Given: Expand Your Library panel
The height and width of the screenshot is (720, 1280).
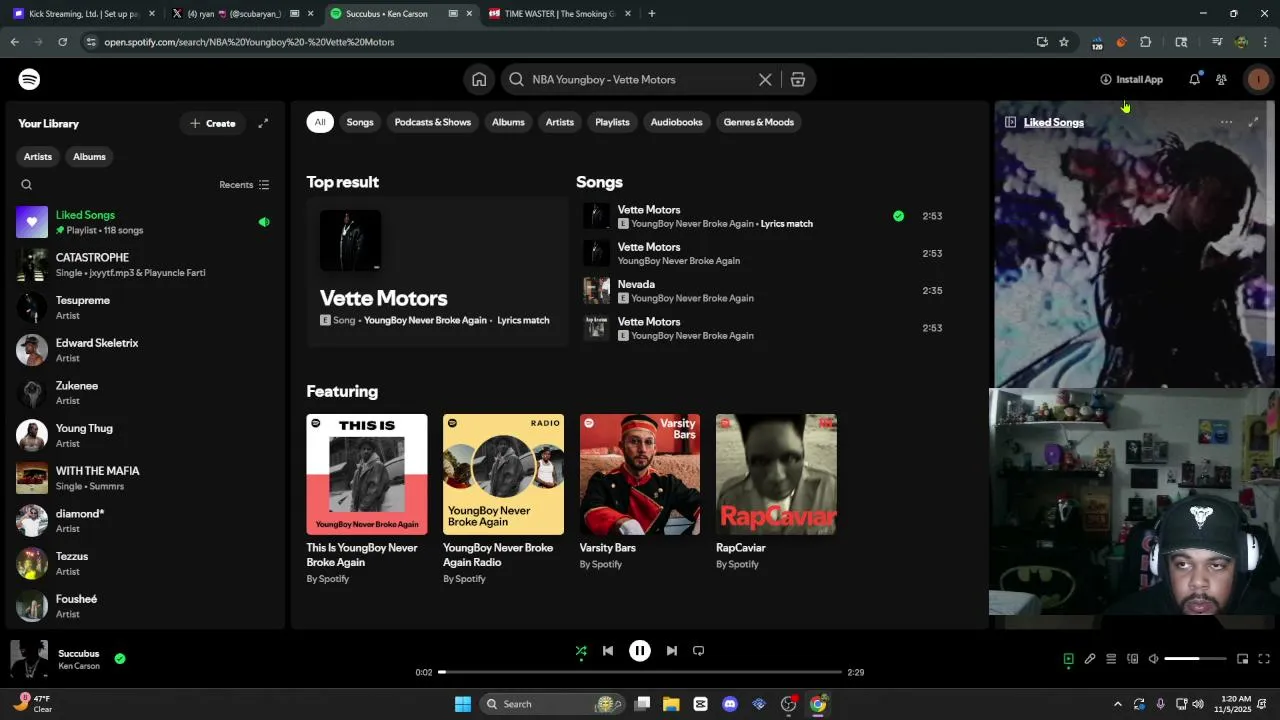Looking at the screenshot, I should click(x=263, y=123).
